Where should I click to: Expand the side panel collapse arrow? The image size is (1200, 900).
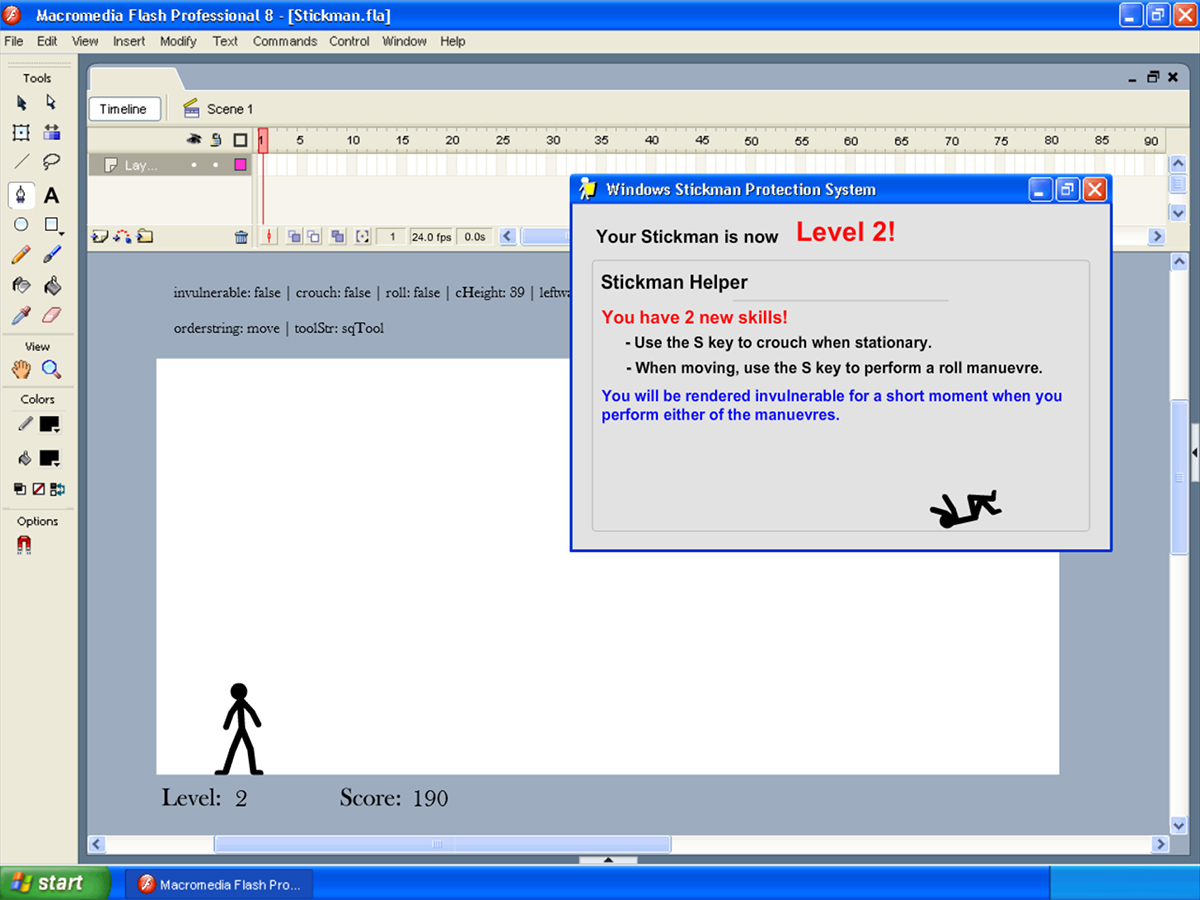pyautogui.click(x=1195, y=453)
